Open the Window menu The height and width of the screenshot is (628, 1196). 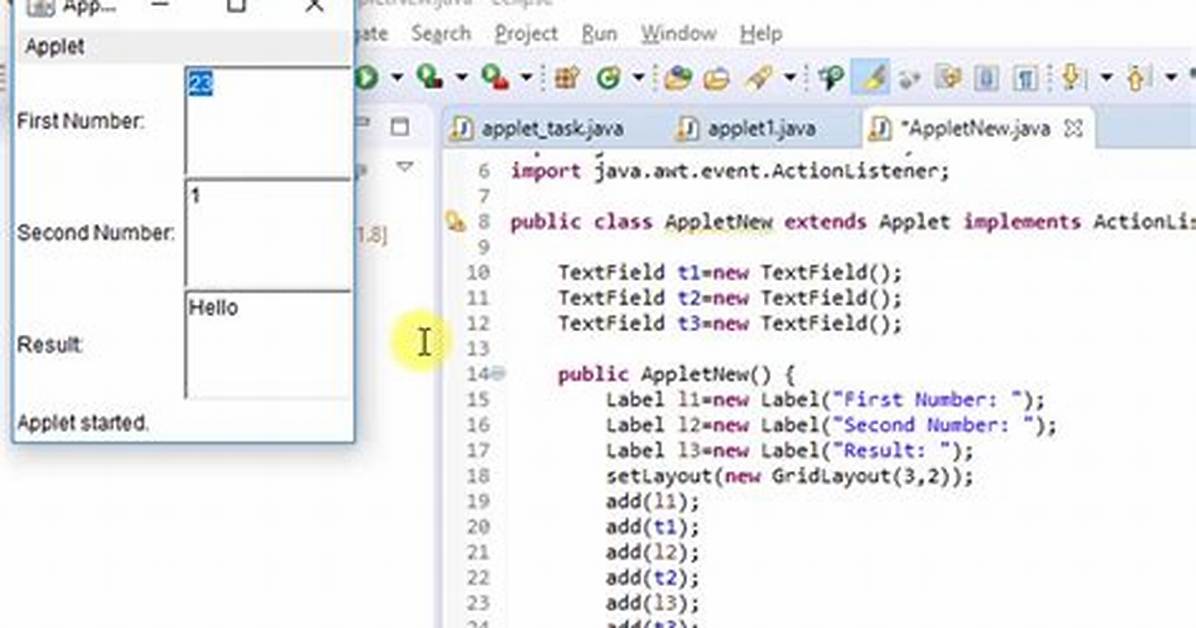pyautogui.click(x=678, y=34)
